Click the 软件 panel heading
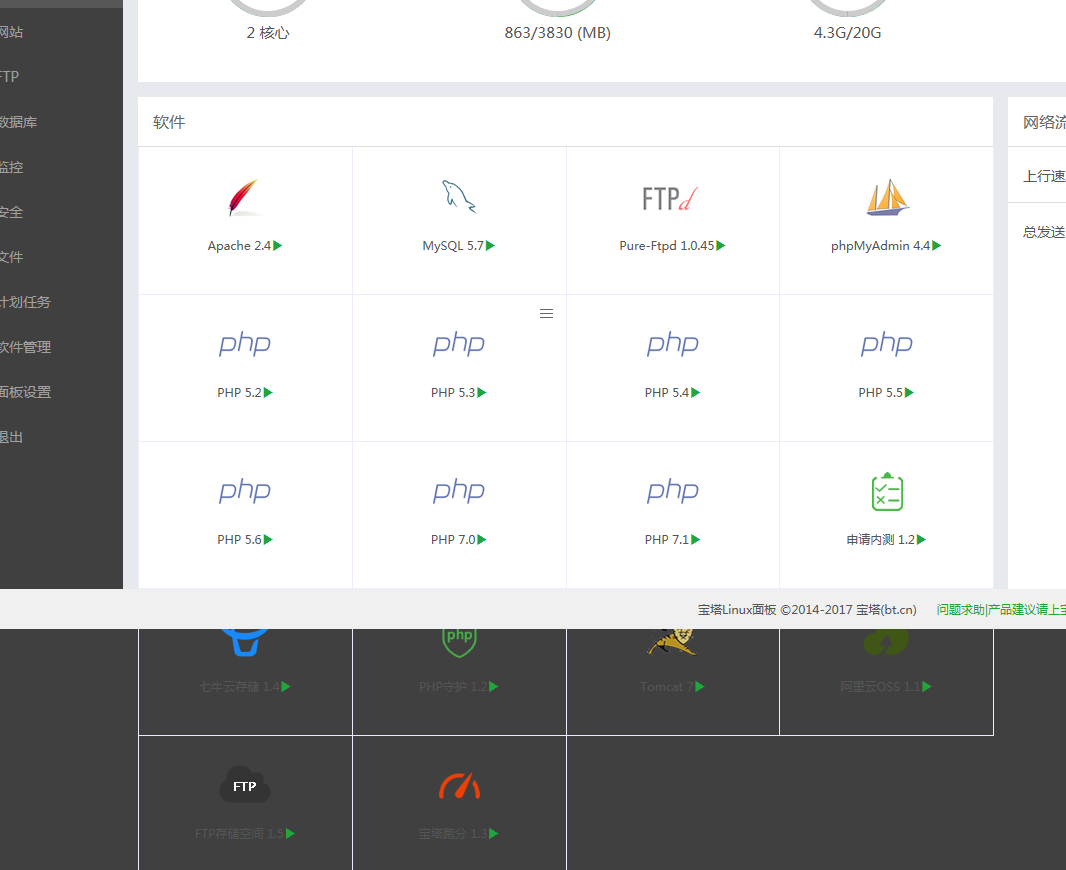 coord(169,122)
